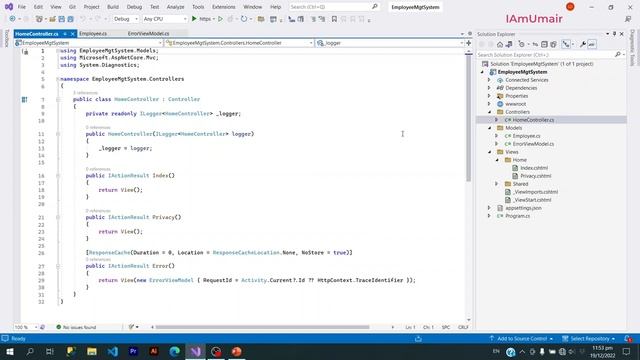Click the green Start debugging arrow
Screen dimensions: 640x360
tap(194, 19)
